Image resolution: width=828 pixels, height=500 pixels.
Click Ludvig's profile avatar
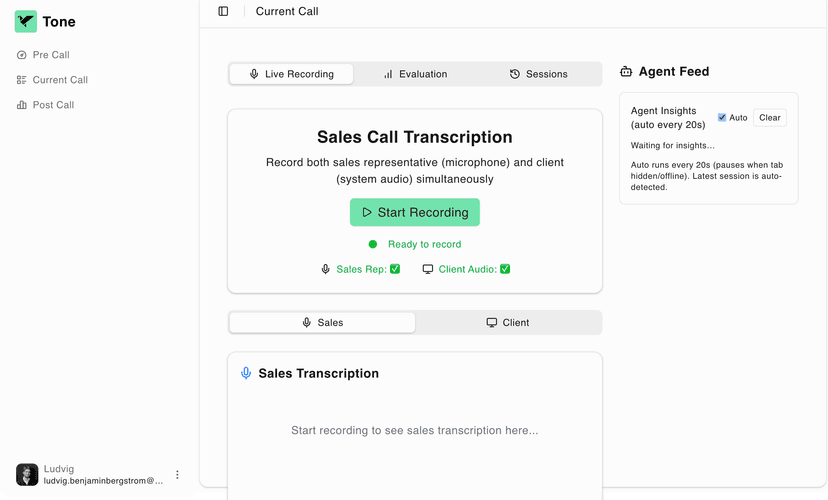(x=27, y=474)
